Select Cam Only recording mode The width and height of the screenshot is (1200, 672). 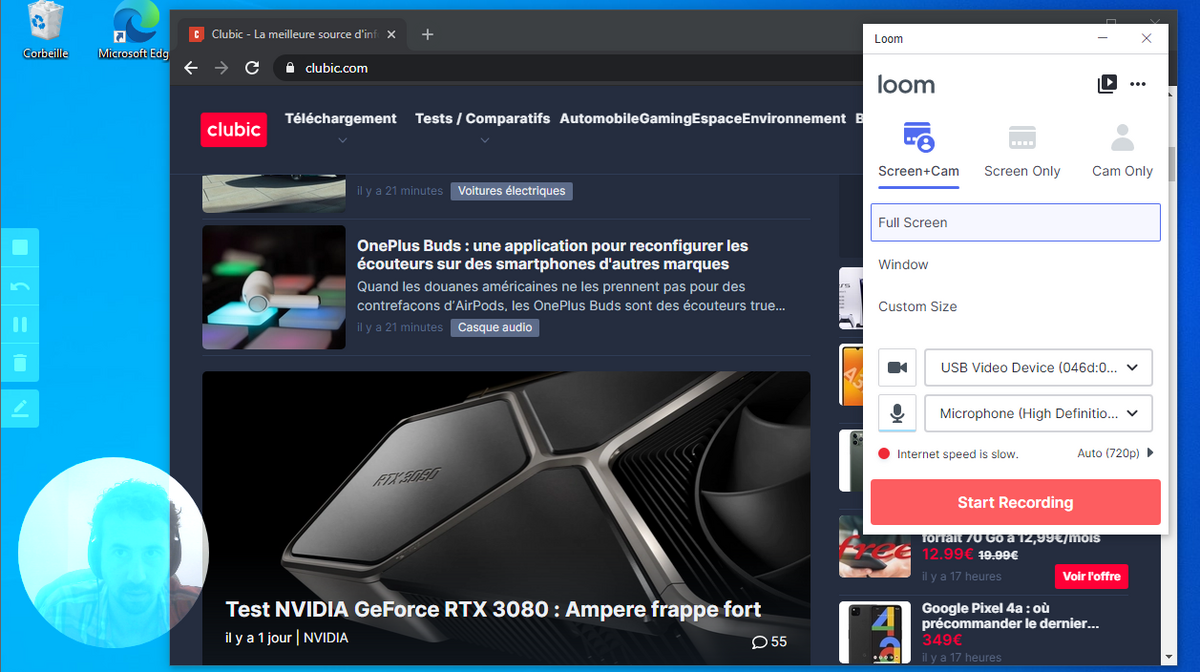(1122, 151)
